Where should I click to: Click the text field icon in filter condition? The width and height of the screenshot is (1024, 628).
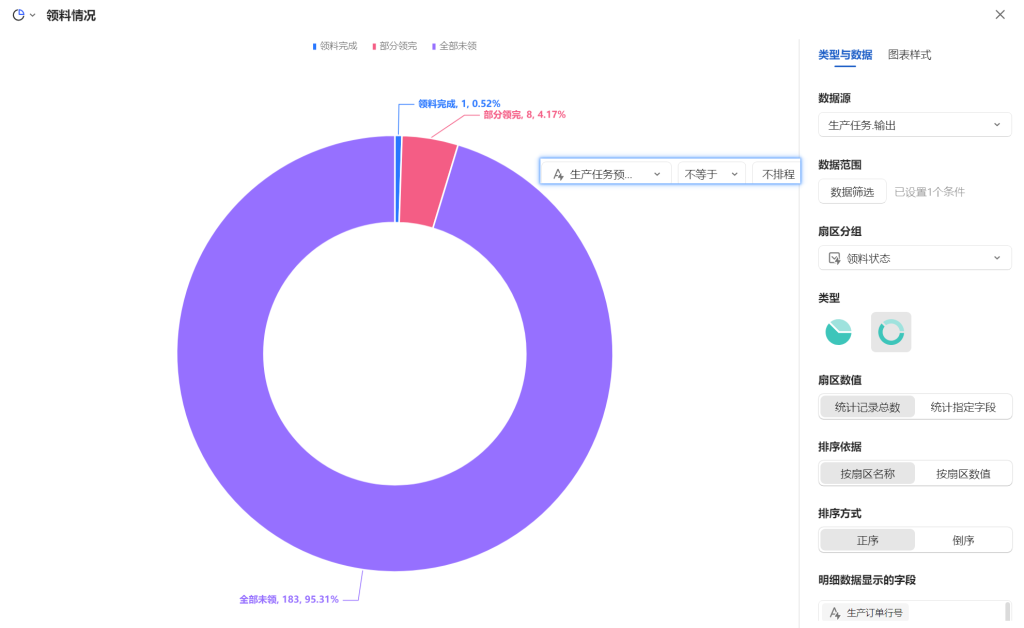point(558,174)
